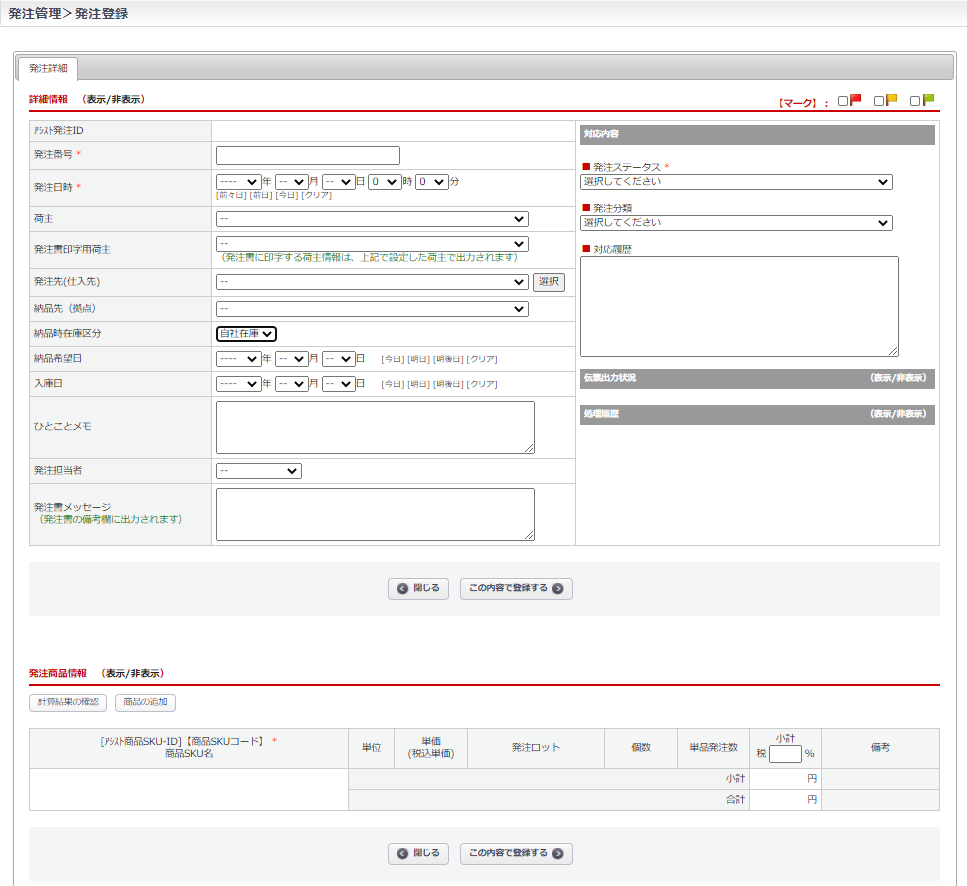
Task: Click 明後日 link in 納品希望日 row
Action: click(x=448, y=359)
